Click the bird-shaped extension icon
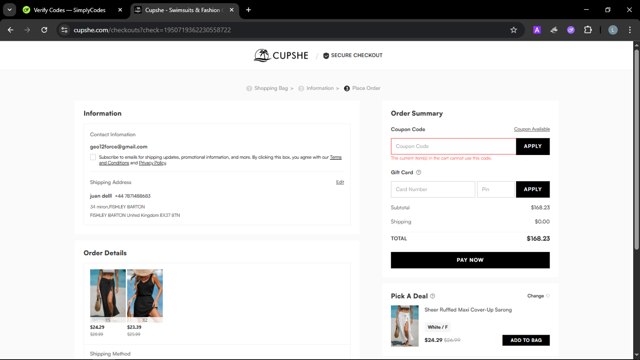Viewport: 640px width, 360px height. pos(554,30)
